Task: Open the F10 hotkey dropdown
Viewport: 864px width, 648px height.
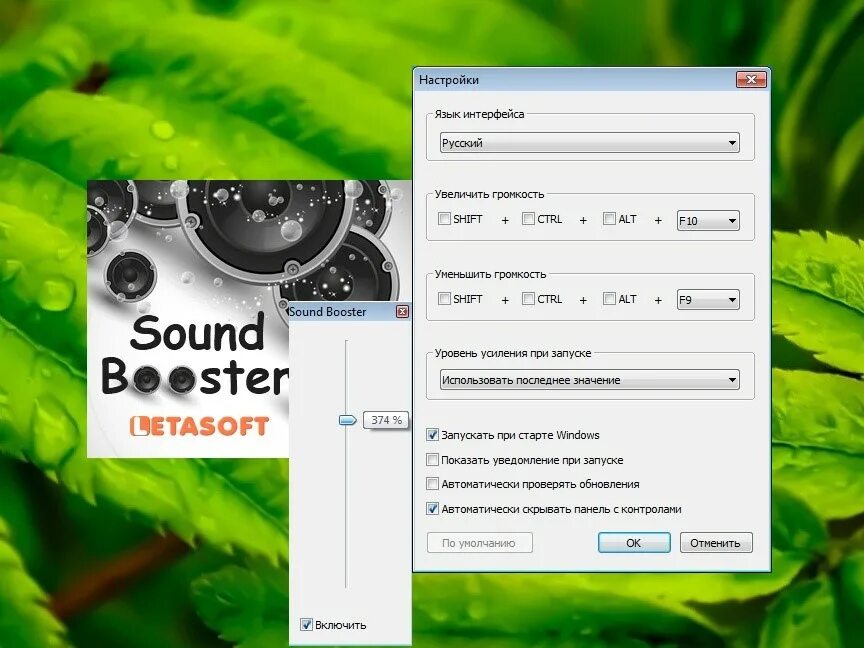Action: pyautogui.click(x=708, y=220)
